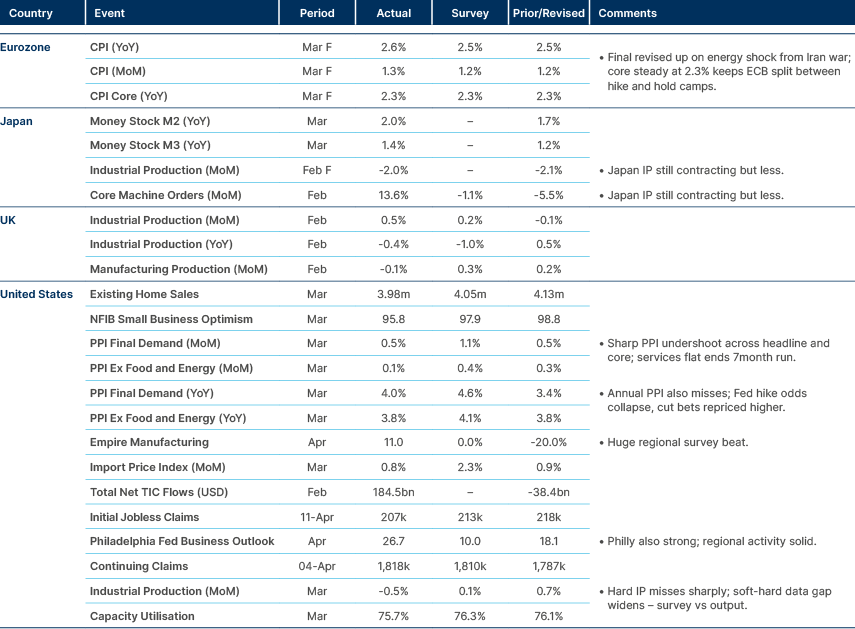Open the Initial Jobless Claims entry

[142, 517]
